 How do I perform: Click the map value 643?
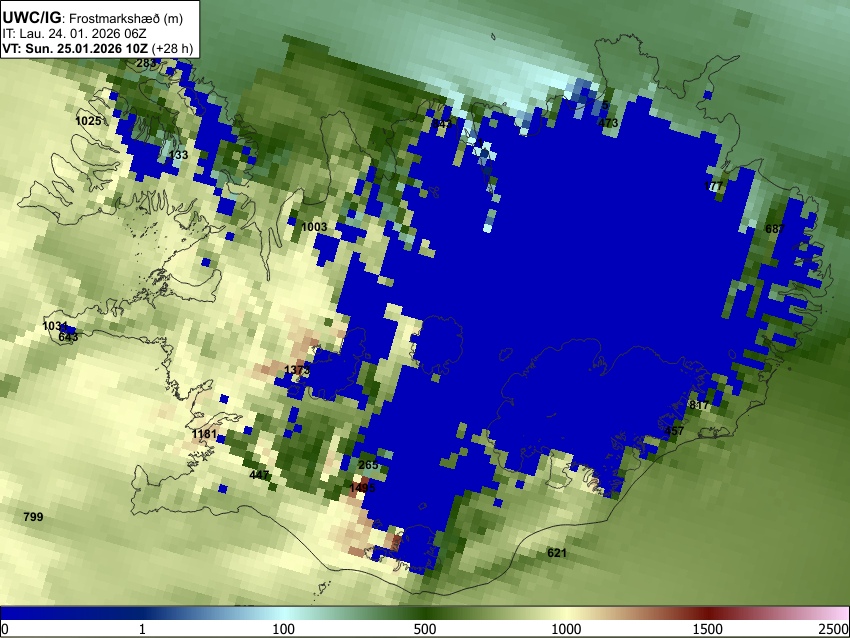click(68, 337)
